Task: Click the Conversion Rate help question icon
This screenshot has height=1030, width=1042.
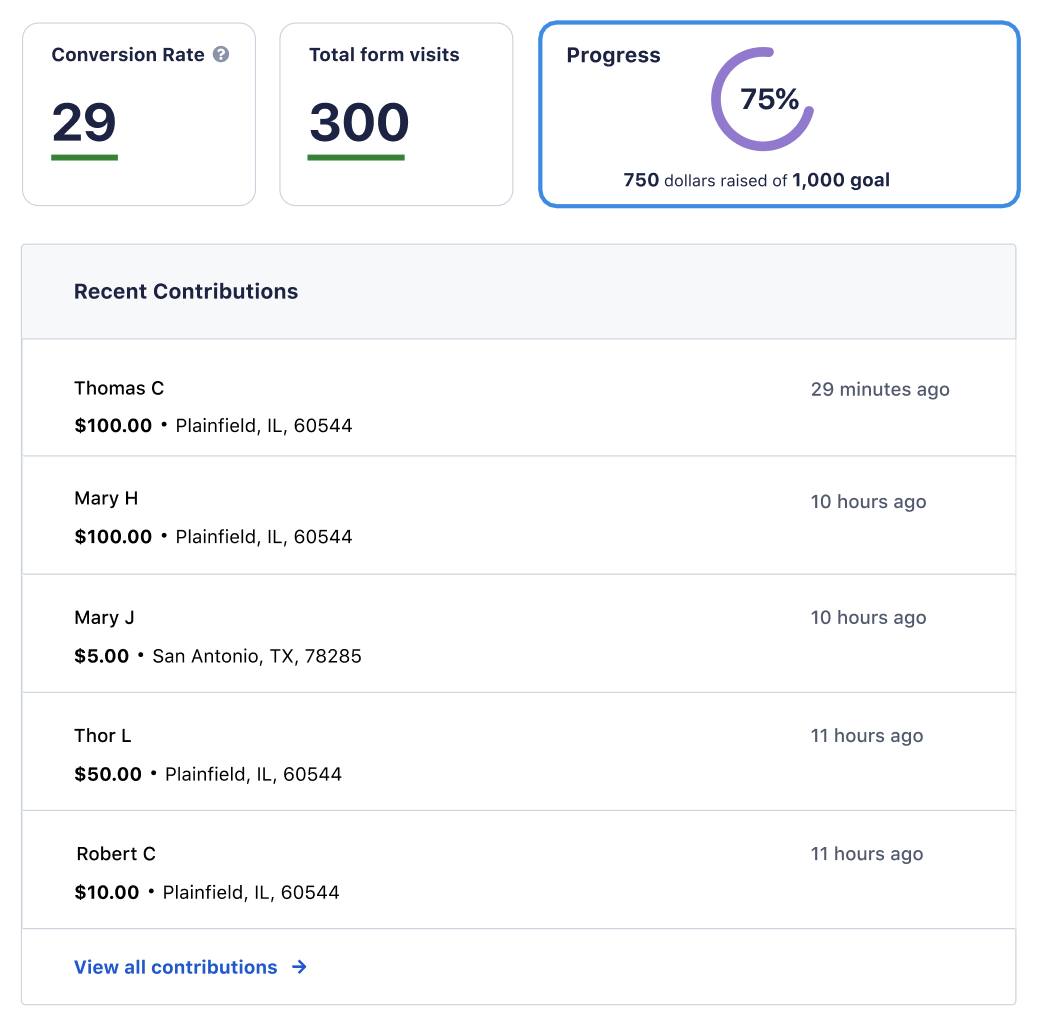Action: 221,55
